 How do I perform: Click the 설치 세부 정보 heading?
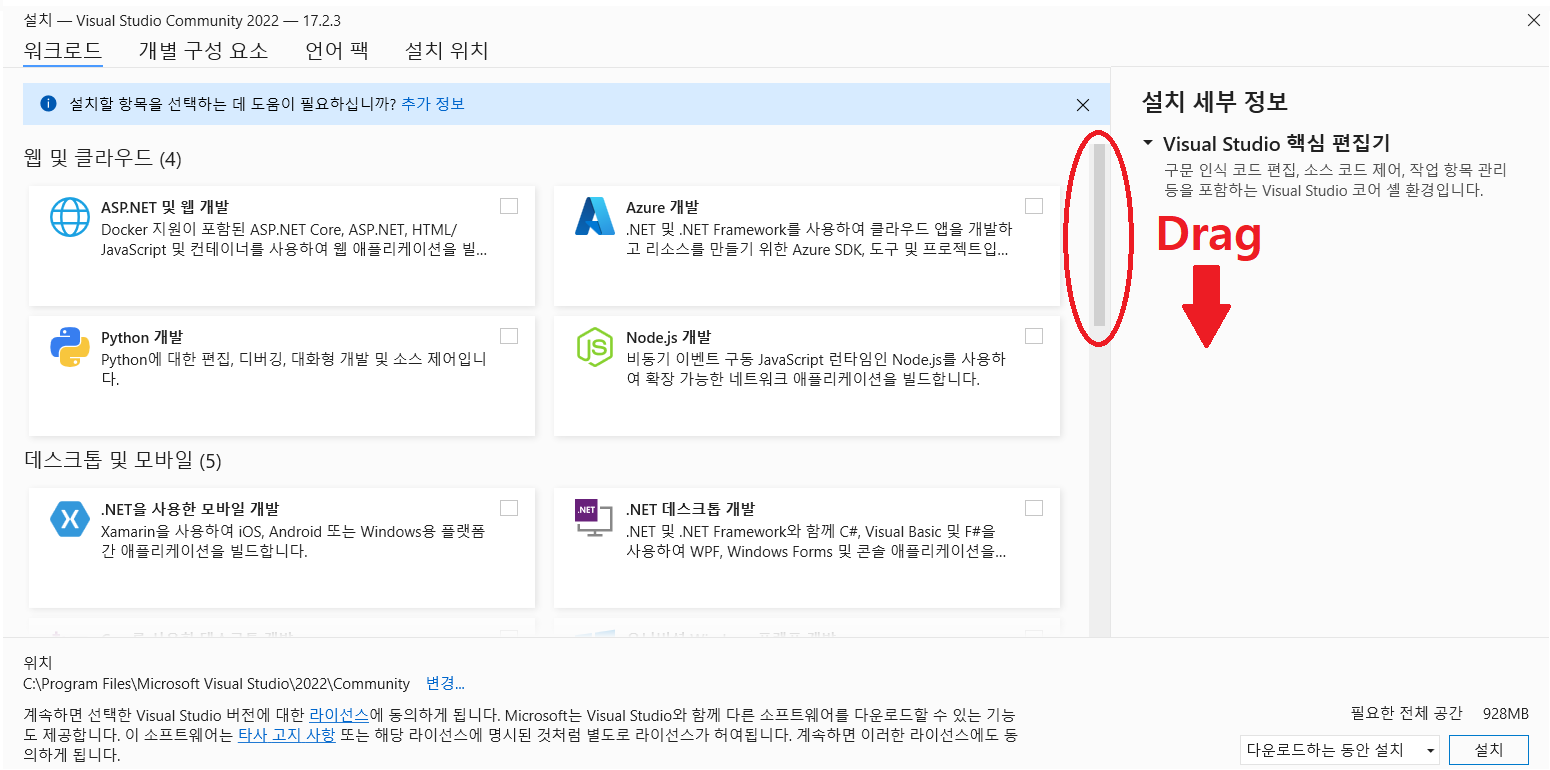1214,101
